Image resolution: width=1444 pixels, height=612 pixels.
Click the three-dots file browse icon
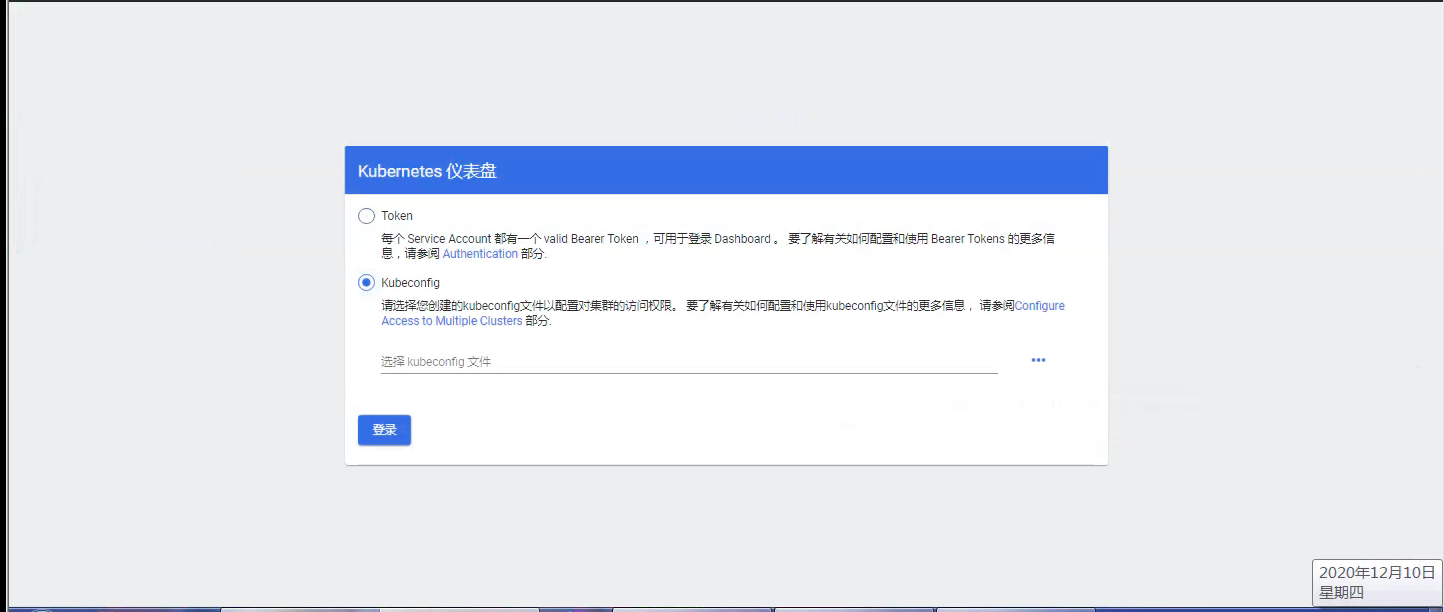(x=1038, y=360)
